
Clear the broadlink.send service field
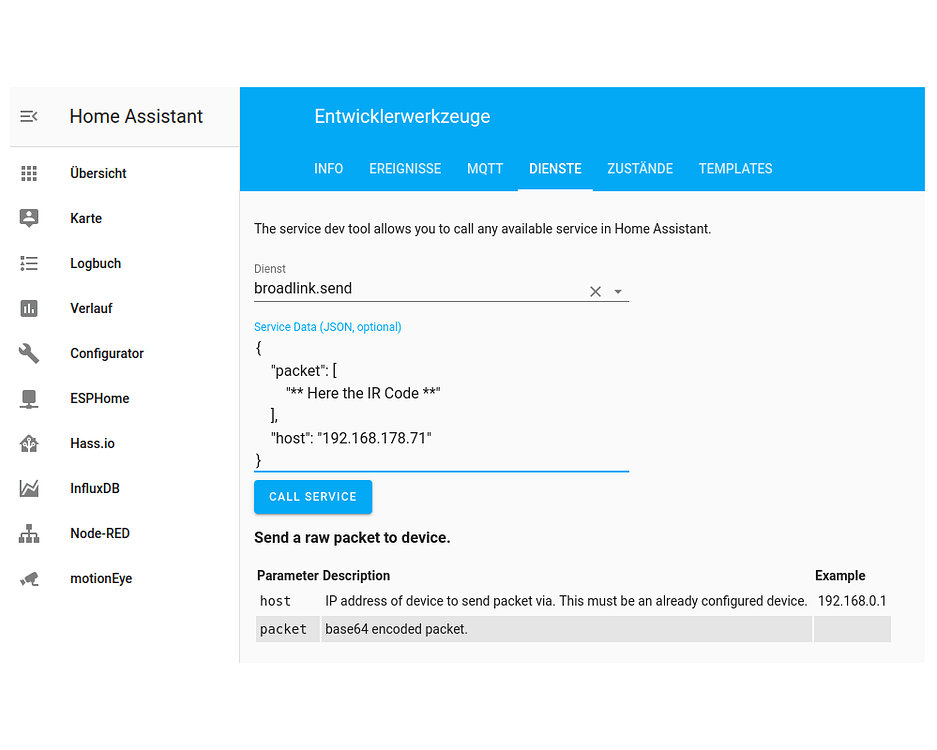pyautogui.click(x=595, y=292)
